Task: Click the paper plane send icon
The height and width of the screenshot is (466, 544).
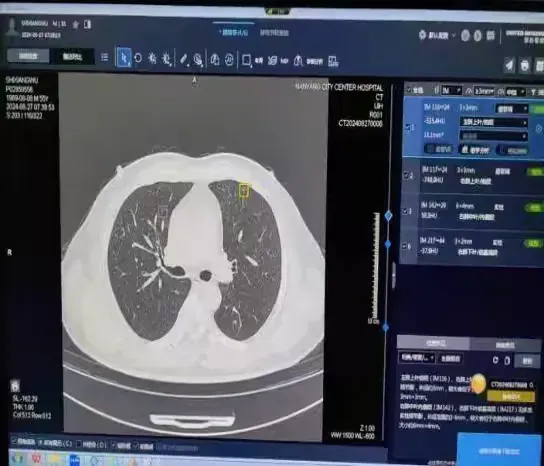Action: (509, 65)
